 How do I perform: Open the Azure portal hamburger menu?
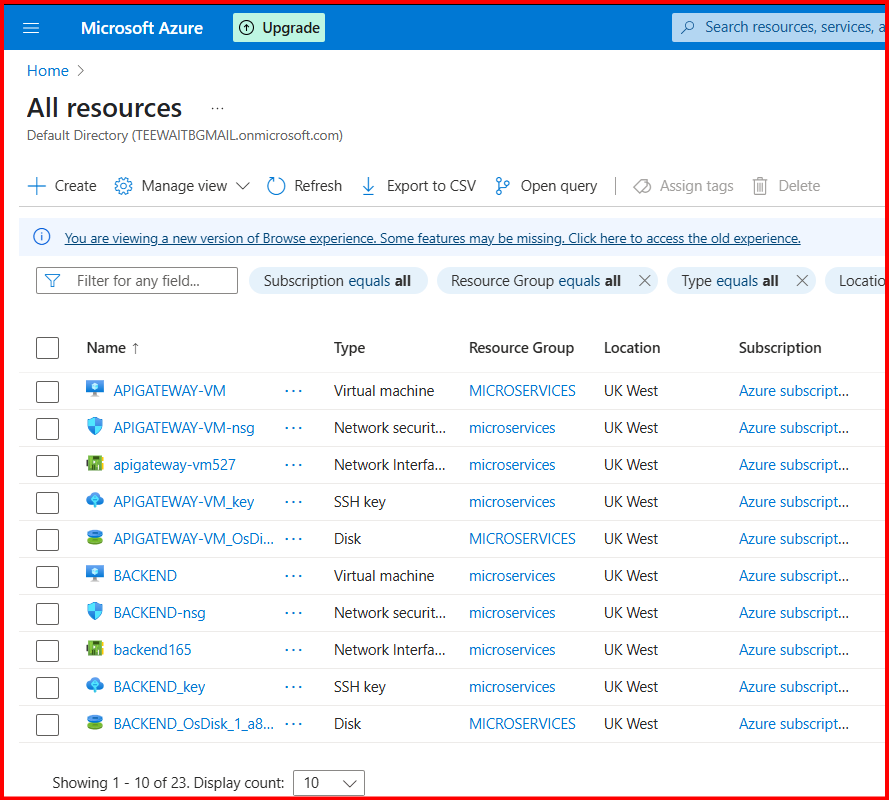(30, 27)
